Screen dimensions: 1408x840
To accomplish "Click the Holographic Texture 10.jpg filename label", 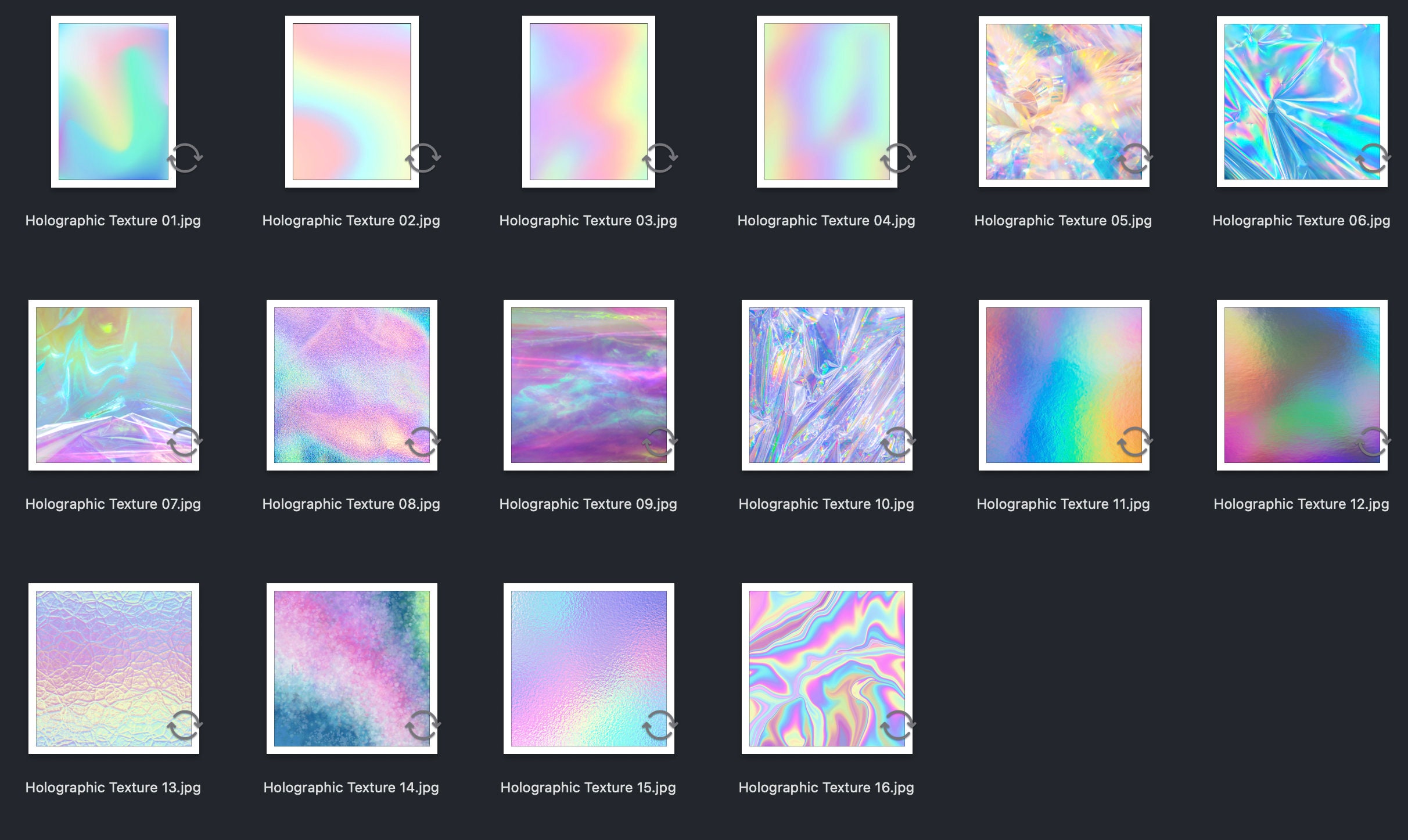I will tap(825, 504).
